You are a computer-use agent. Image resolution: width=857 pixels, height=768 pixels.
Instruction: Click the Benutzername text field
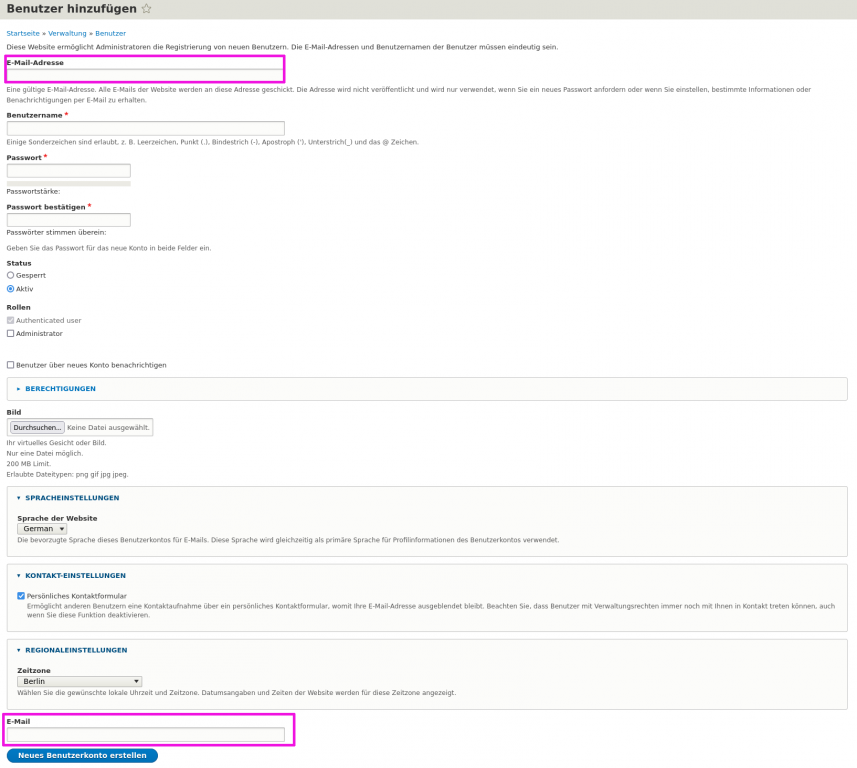tap(145, 128)
